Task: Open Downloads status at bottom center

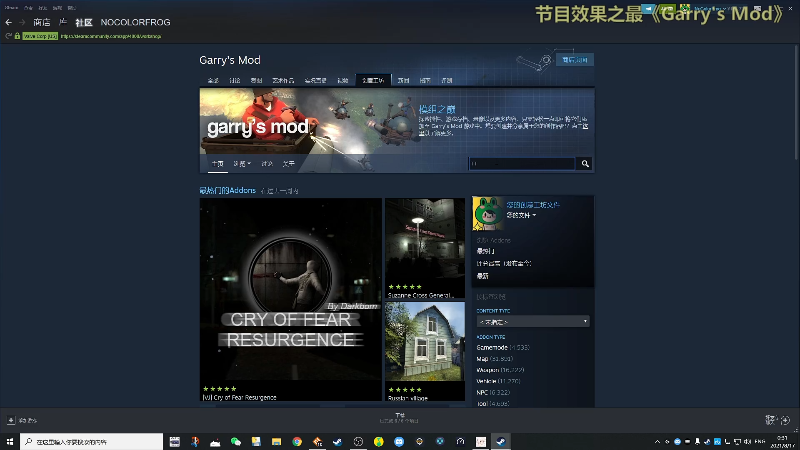Action: tap(399, 418)
